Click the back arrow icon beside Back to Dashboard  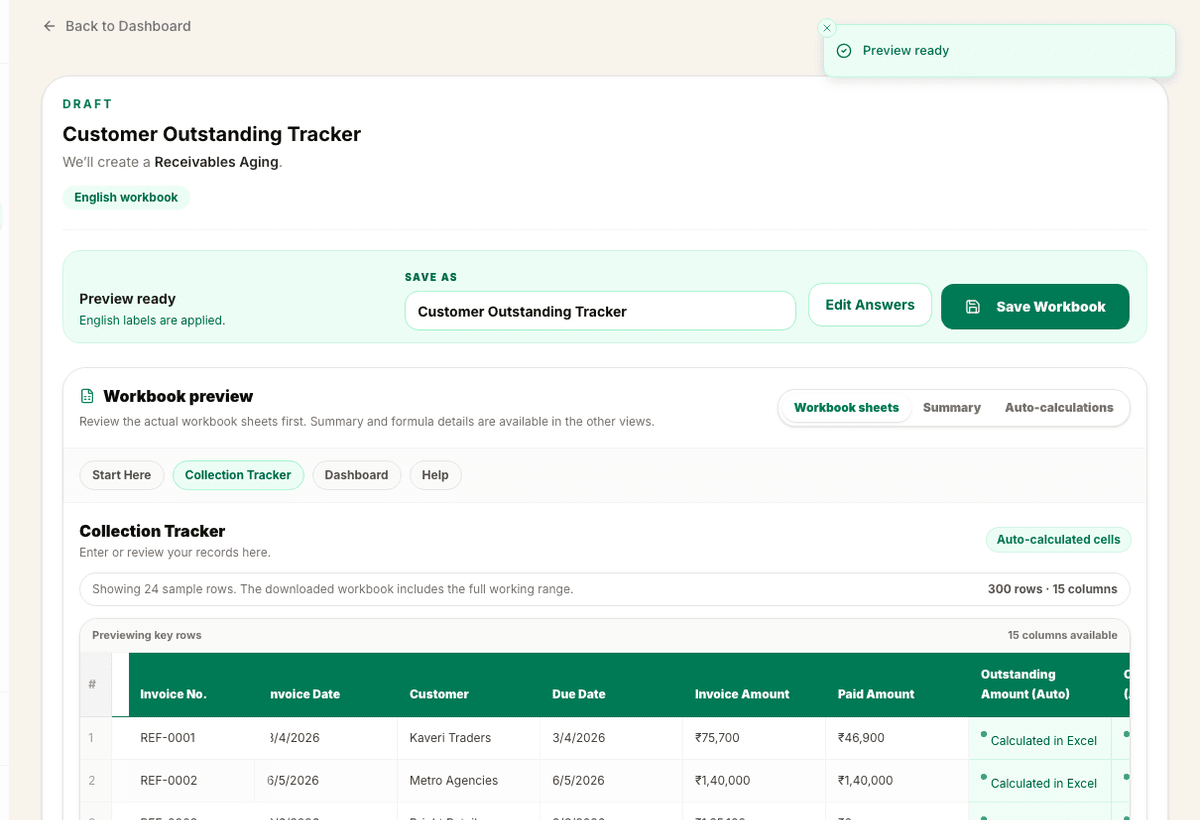click(x=49, y=26)
